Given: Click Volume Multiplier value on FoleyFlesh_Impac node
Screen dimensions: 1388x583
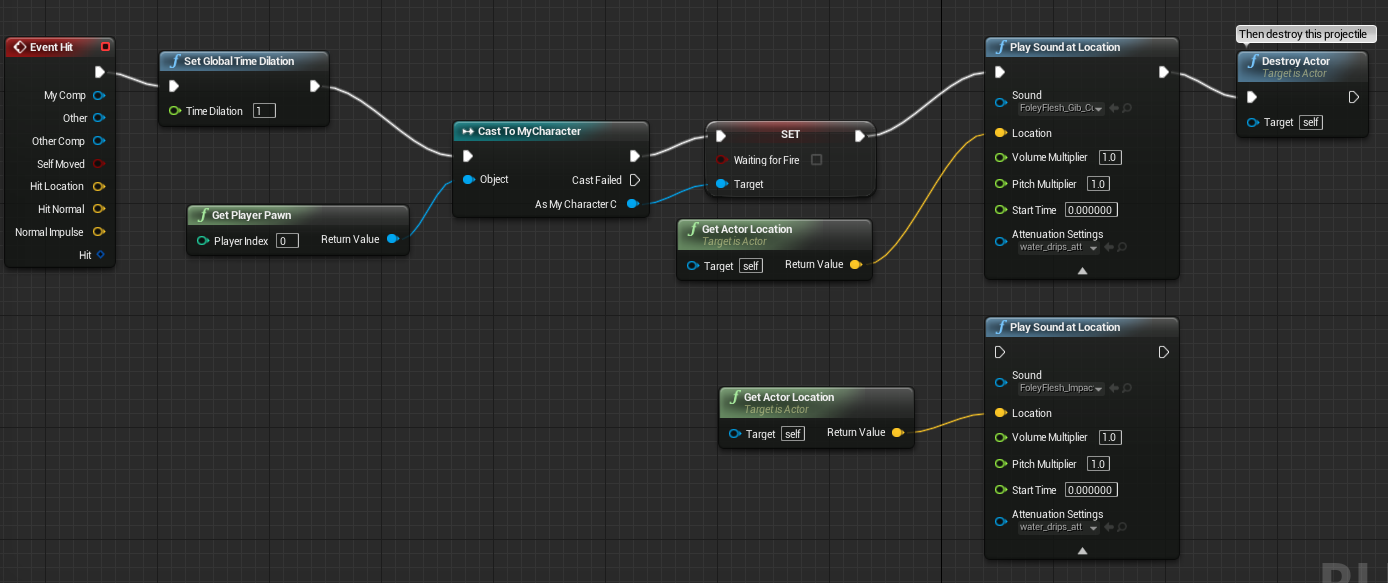Looking at the screenshot, I should [1109, 438].
